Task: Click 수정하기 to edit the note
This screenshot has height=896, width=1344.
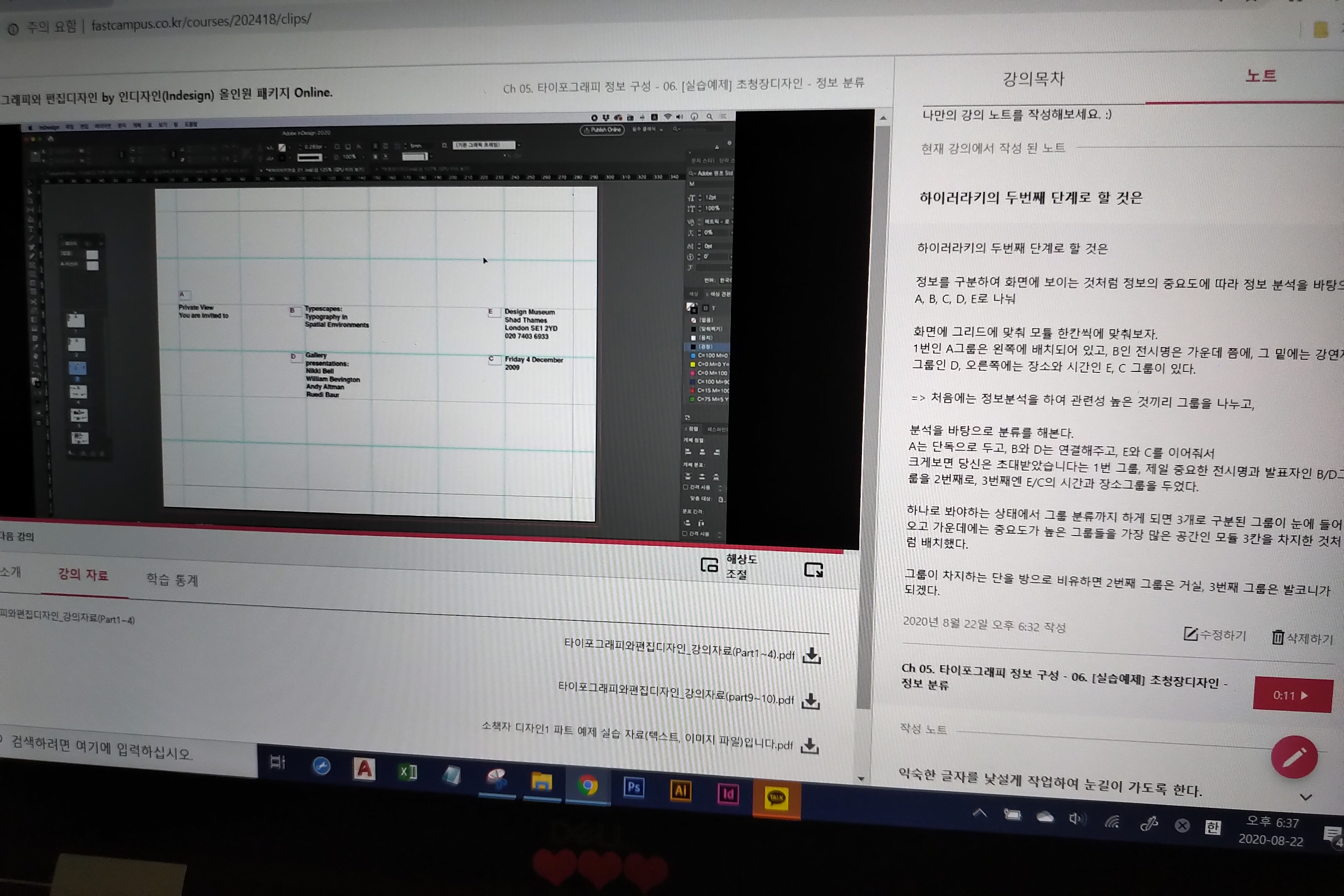Action: [x=1215, y=634]
